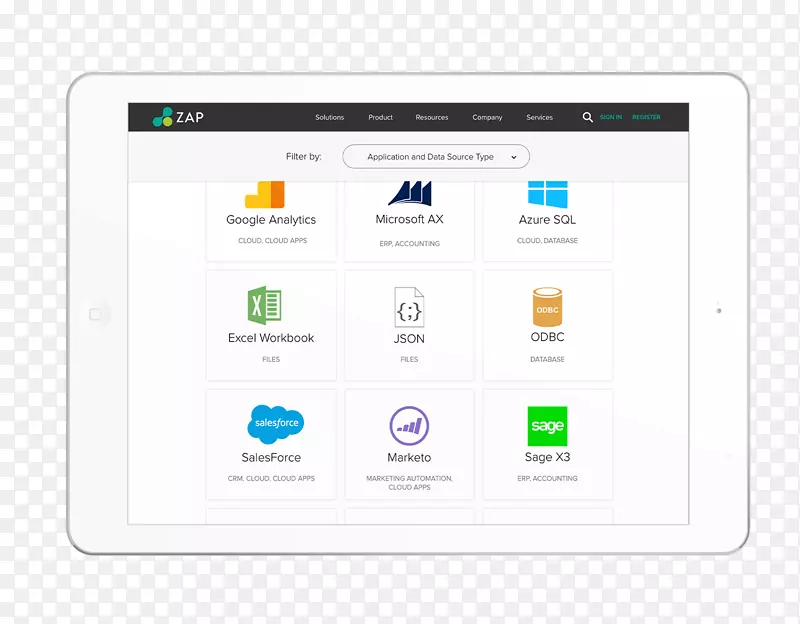The width and height of the screenshot is (800, 624).
Task: Click the Filter by: label
Action: (304, 157)
